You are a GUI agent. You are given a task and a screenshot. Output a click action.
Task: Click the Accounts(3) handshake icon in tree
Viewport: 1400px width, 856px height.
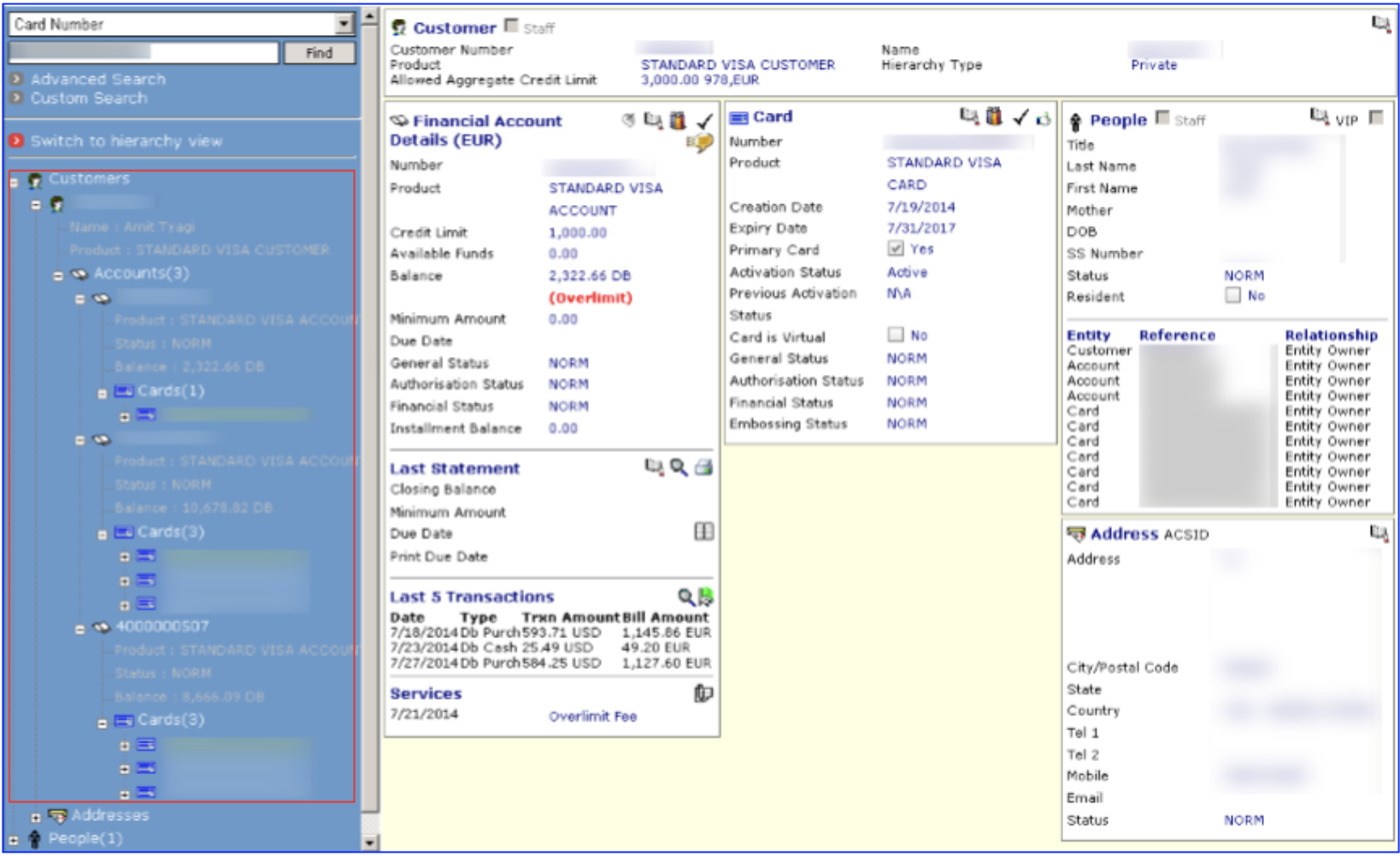point(79,274)
